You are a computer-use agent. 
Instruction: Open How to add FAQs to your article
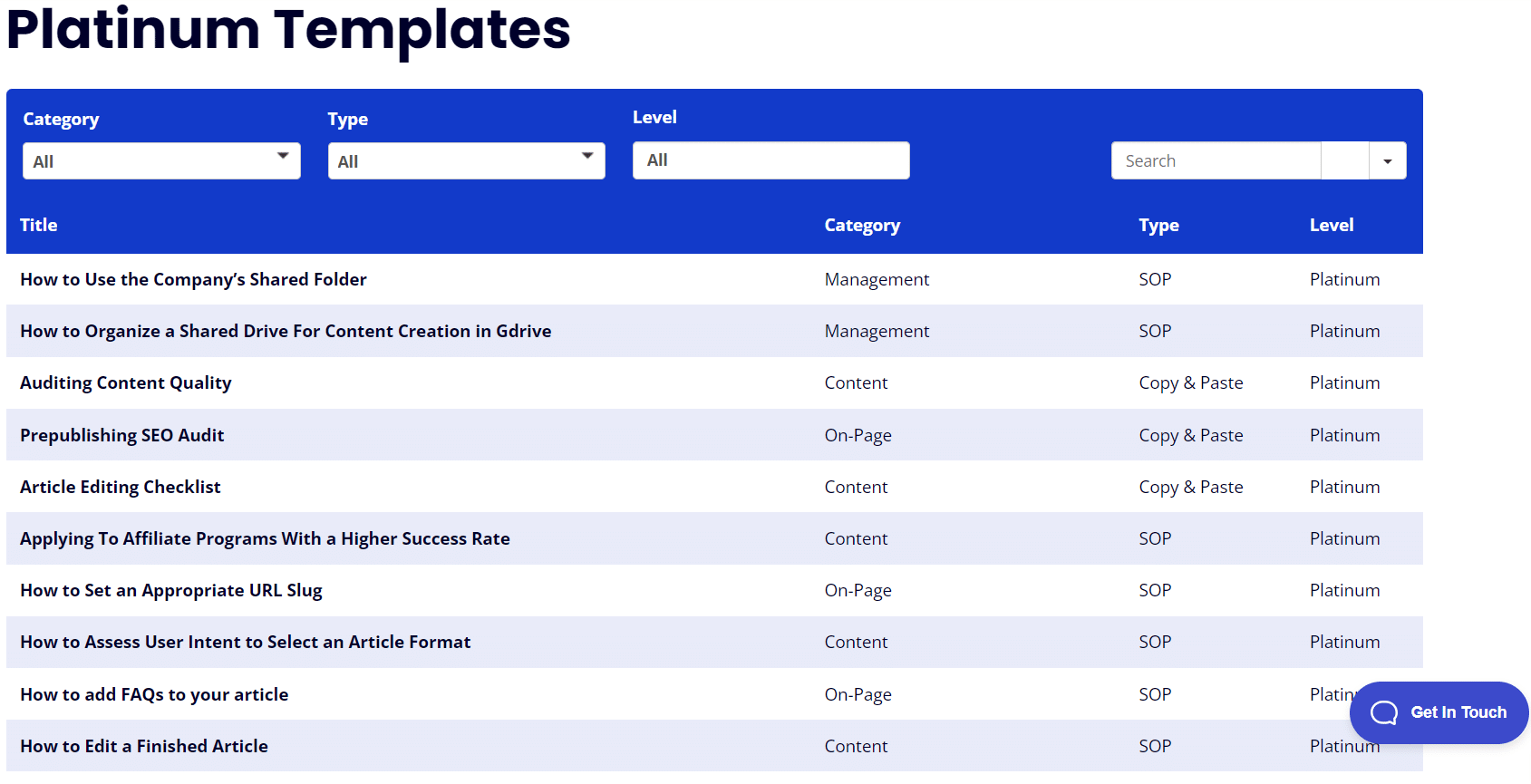154,694
